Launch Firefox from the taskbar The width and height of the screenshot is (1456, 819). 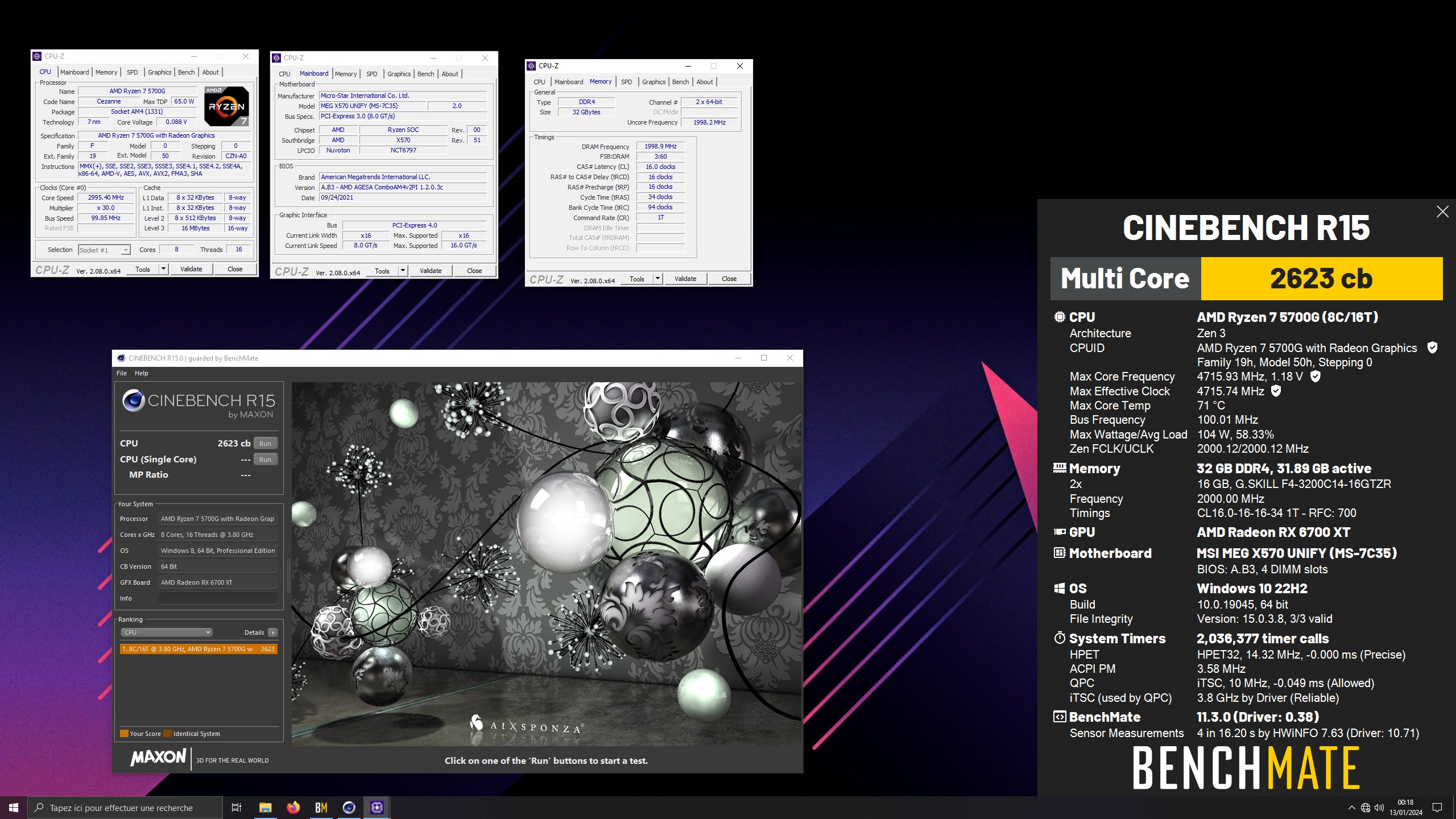(293, 808)
